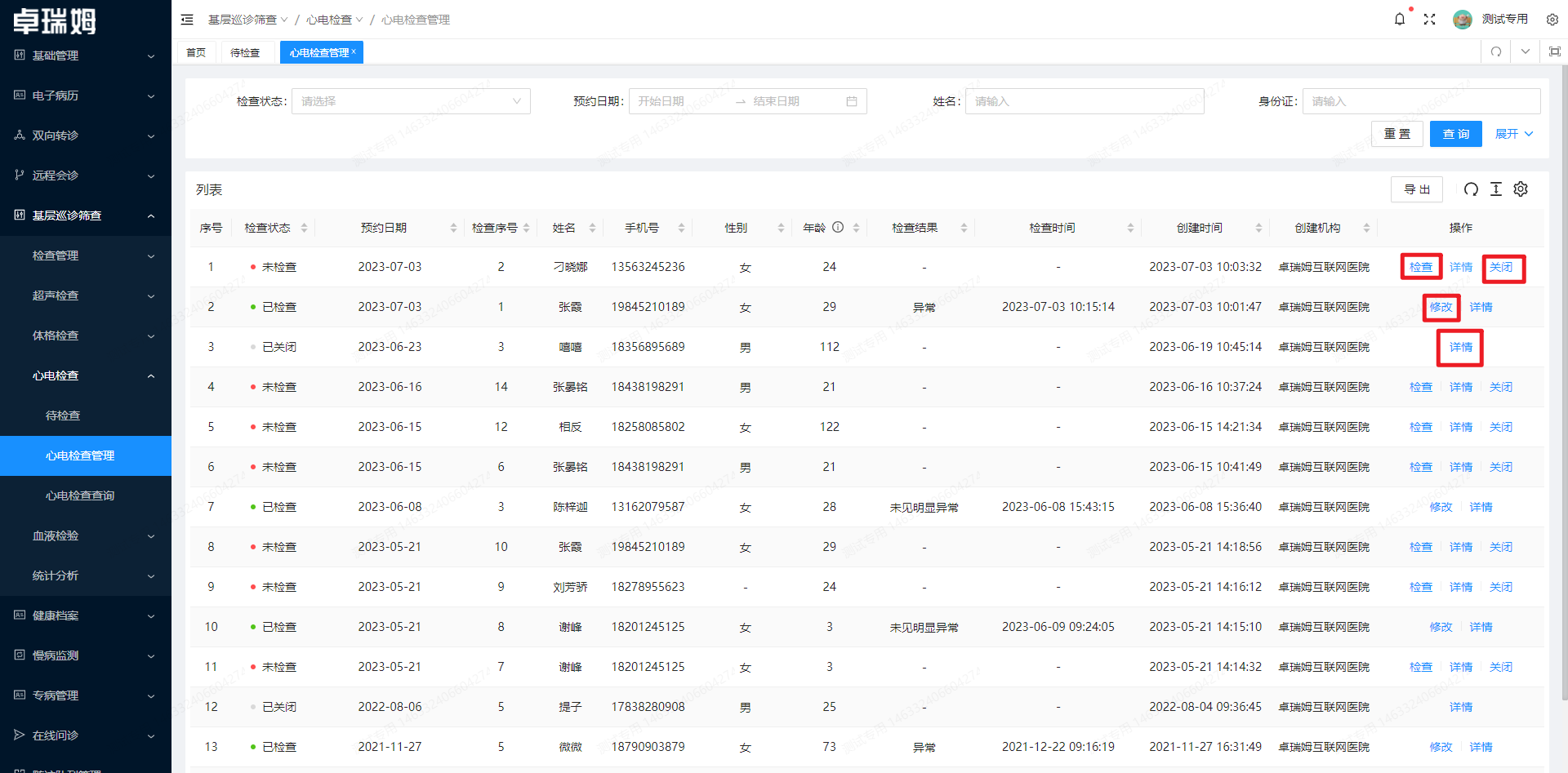Open 心电检查 breadcrumb dropdown
This screenshot has height=773, width=1568.
334,20
